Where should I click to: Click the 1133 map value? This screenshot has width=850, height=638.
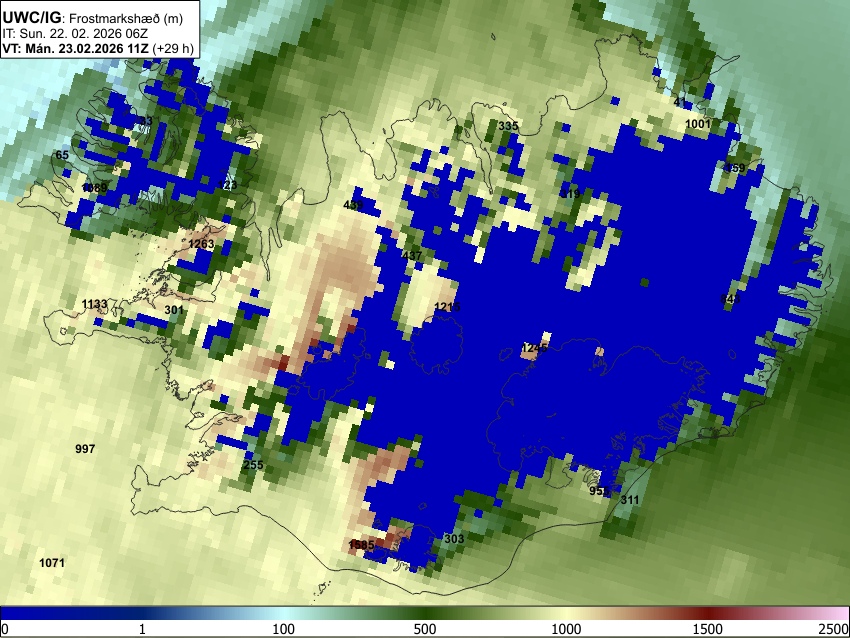94,304
